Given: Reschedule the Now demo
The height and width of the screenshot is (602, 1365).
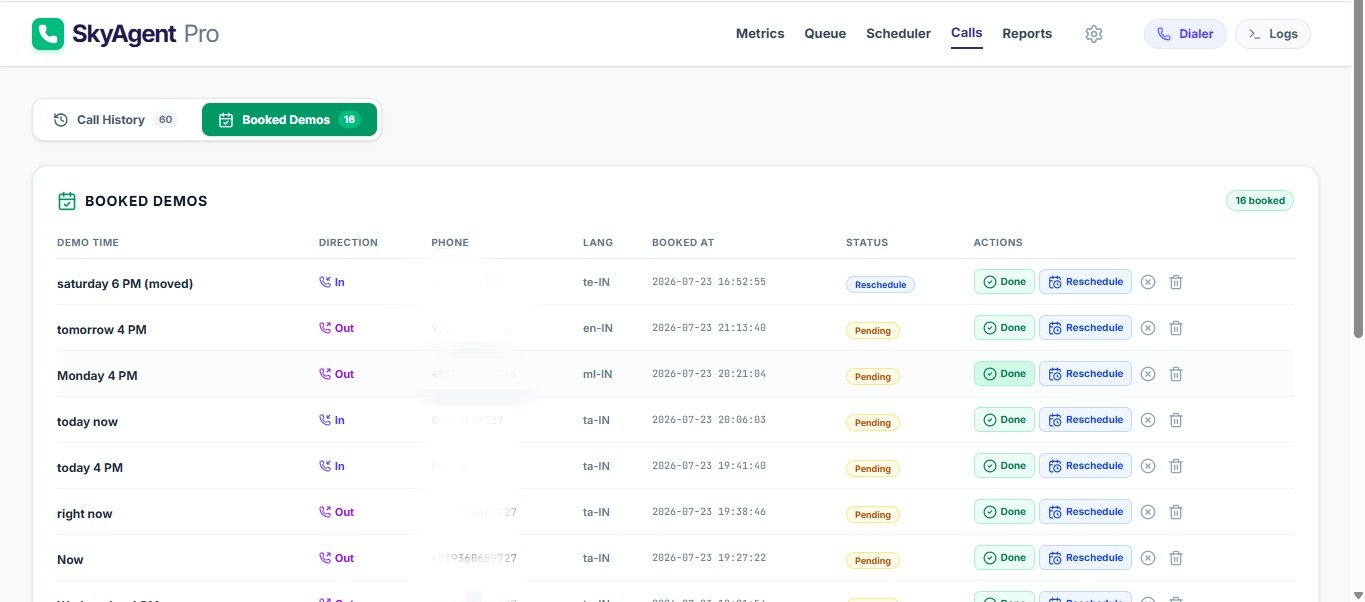Looking at the screenshot, I should point(1085,558).
